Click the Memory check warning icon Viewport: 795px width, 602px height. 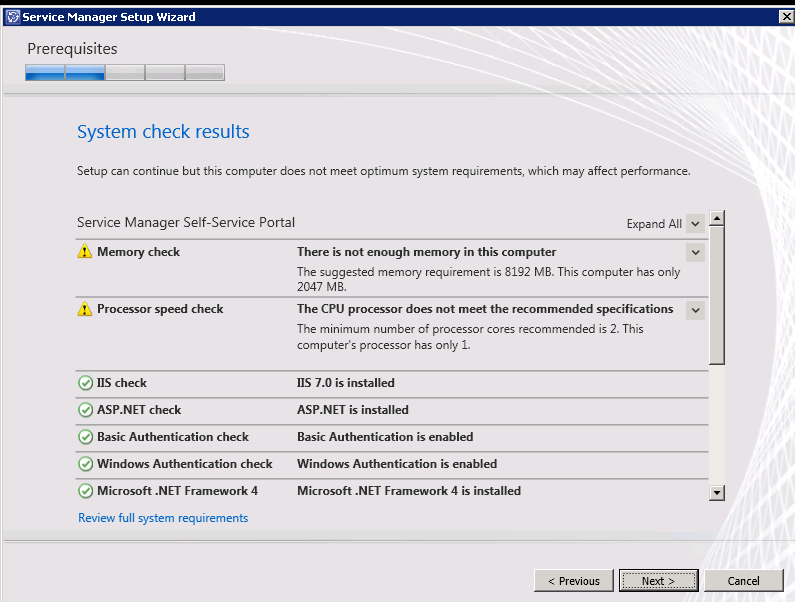pos(85,251)
